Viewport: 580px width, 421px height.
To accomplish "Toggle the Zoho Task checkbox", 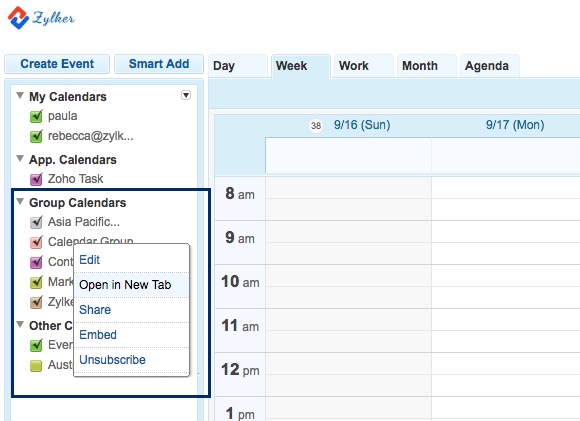I will (x=36, y=179).
